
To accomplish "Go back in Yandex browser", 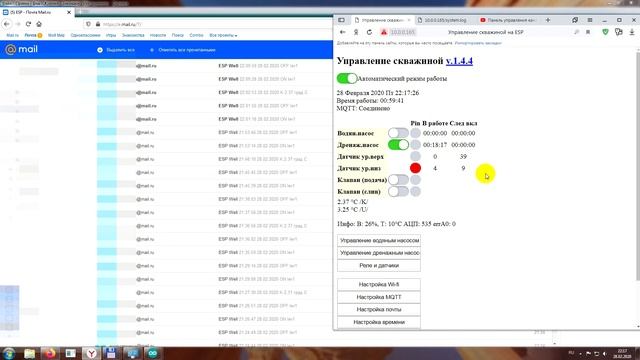I will (x=342, y=32).
